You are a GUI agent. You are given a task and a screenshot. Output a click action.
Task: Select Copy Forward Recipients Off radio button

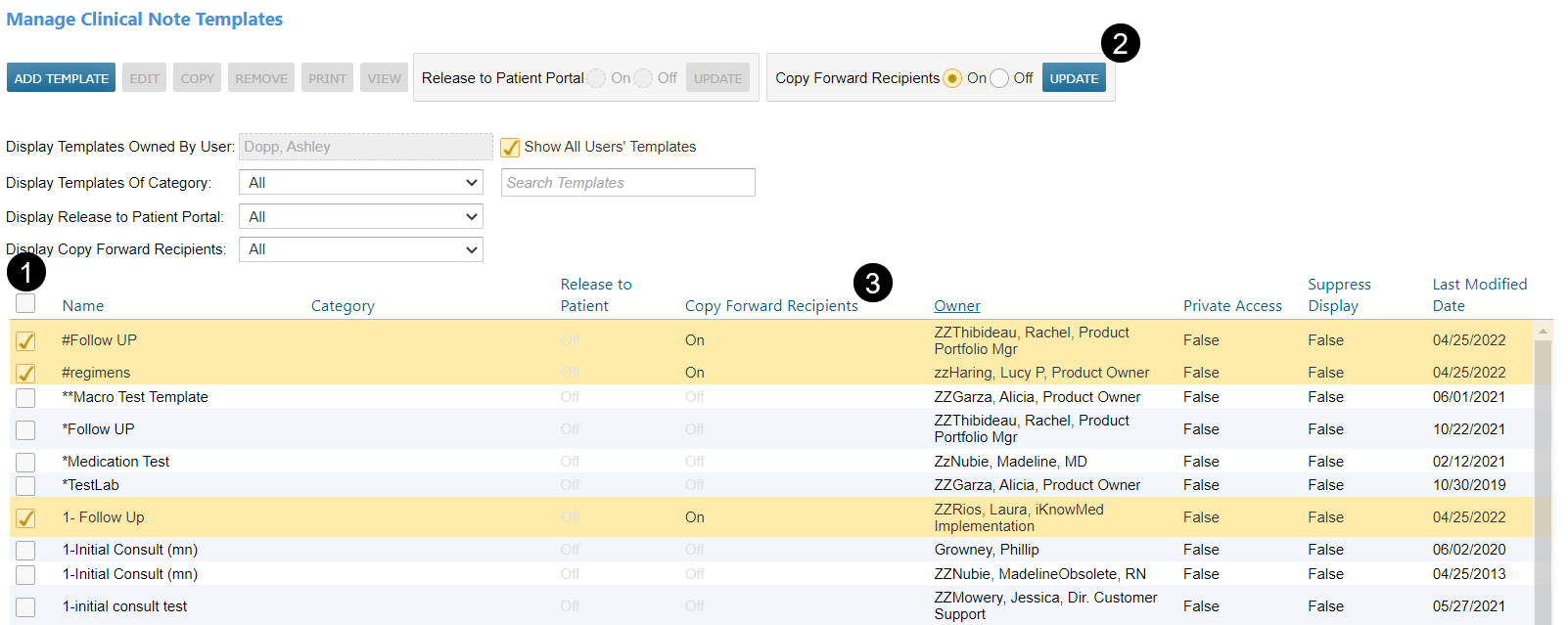pyautogui.click(x=999, y=78)
